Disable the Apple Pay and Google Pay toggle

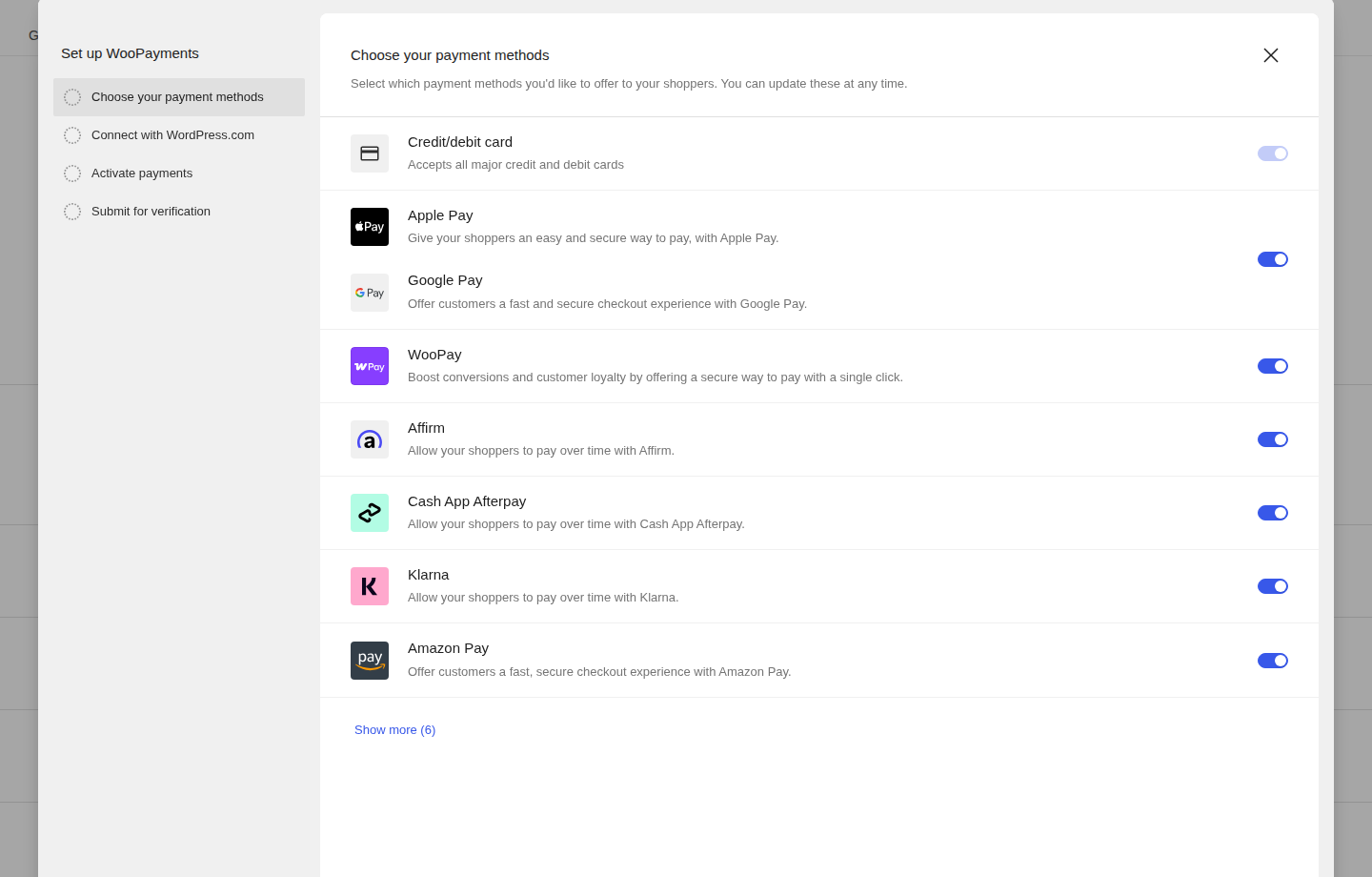click(1273, 259)
